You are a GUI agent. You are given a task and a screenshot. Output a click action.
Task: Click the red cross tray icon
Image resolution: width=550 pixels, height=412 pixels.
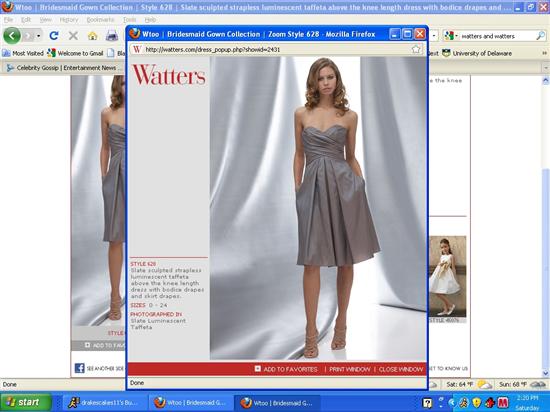coord(490,403)
